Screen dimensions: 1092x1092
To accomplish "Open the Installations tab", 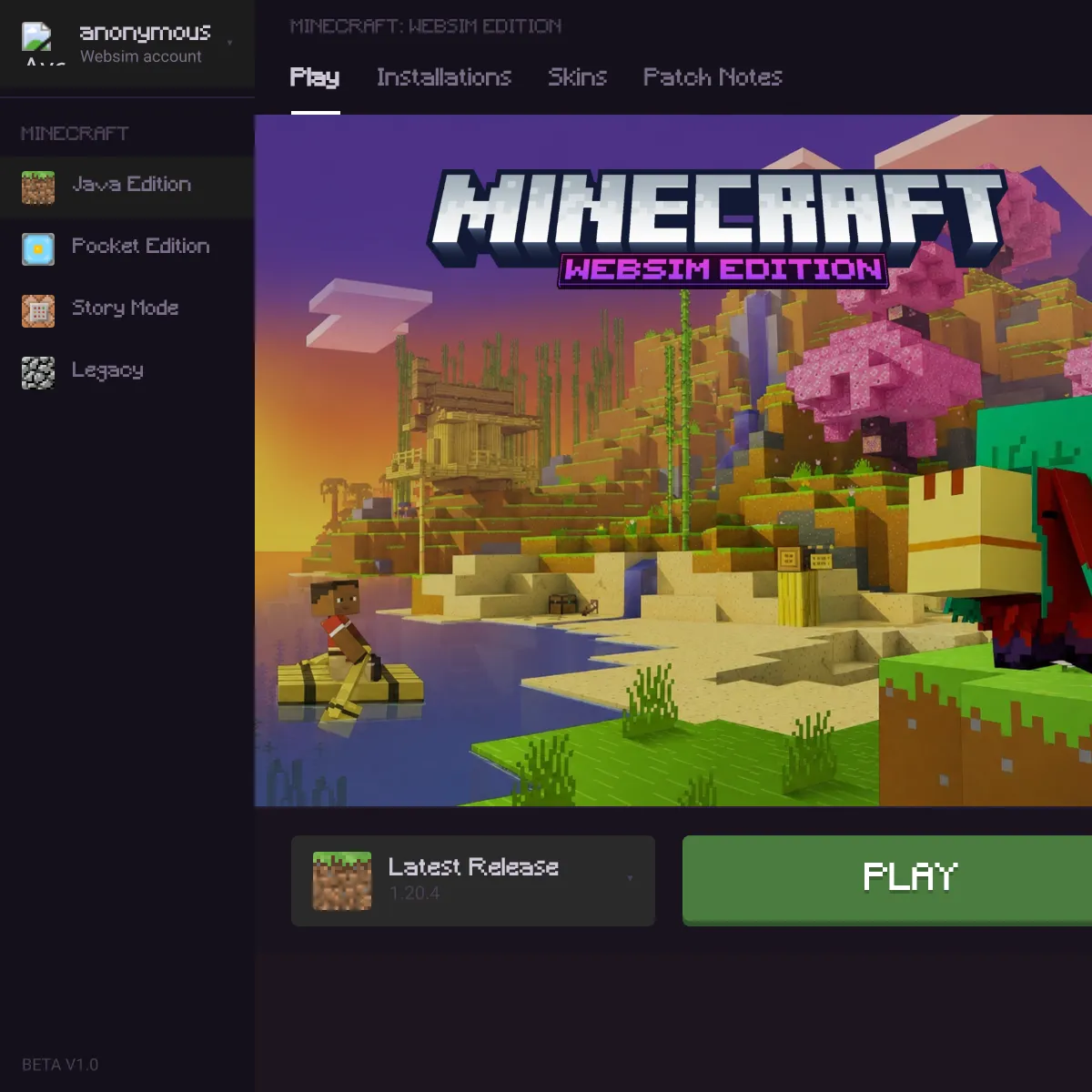I will click(444, 78).
